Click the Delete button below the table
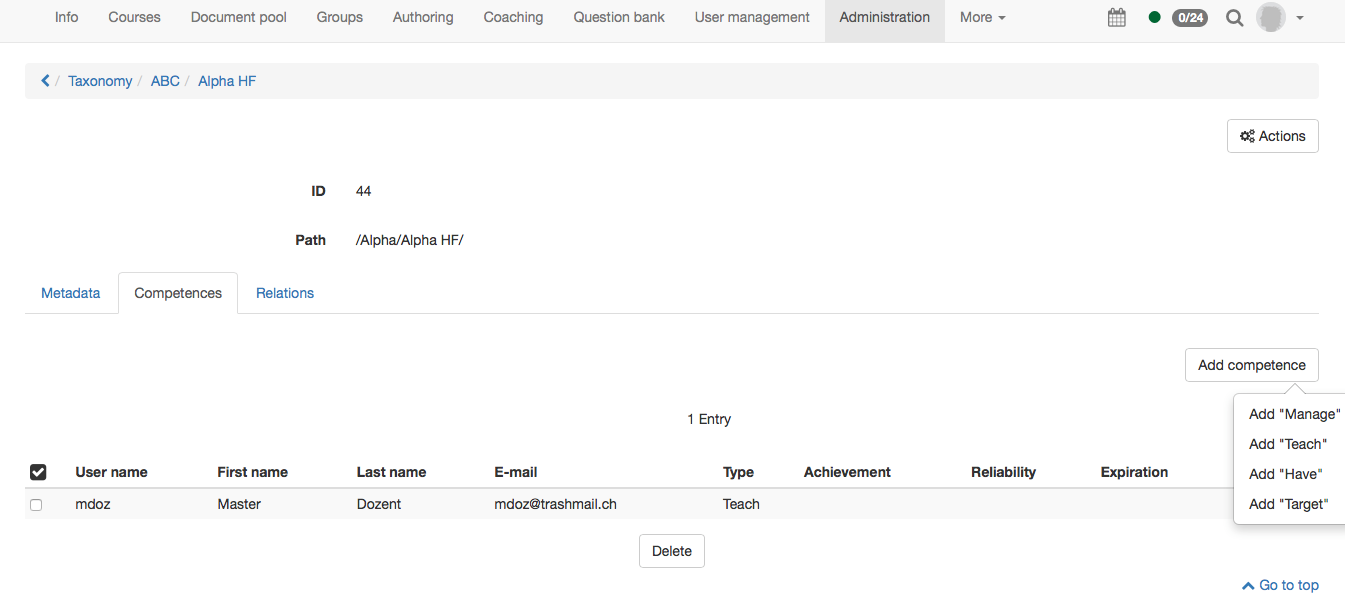The height and width of the screenshot is (609, 1345). click(671, 550)
